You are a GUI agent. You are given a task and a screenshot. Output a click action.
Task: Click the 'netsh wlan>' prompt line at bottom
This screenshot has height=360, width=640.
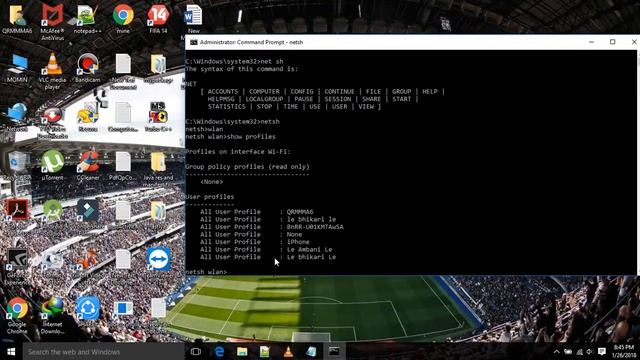206,272
